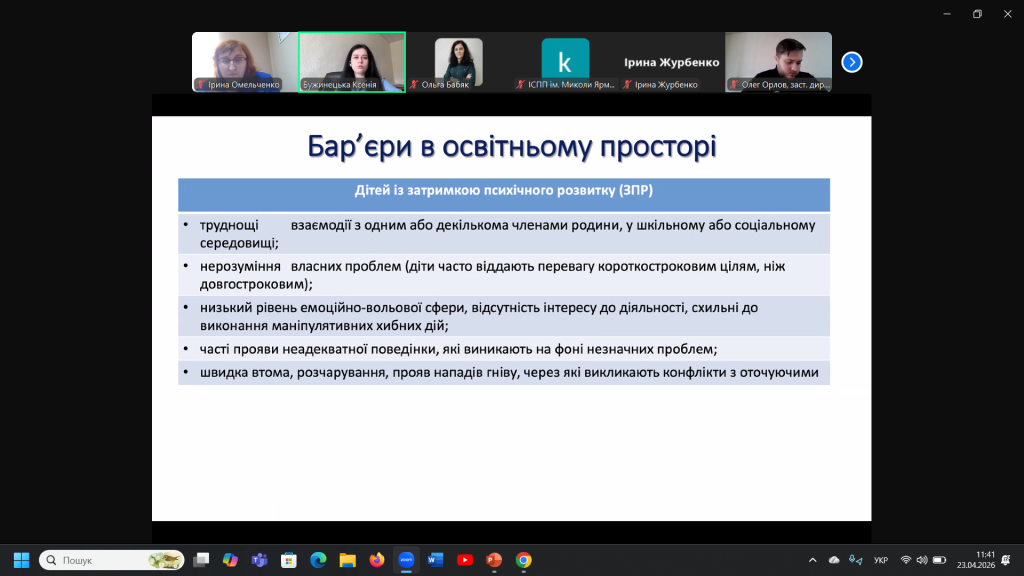Image resolution: width=1024 pixels, height=576 pixels.
Task: Open the УКР language switcher
Action: (x=881, y=560)
